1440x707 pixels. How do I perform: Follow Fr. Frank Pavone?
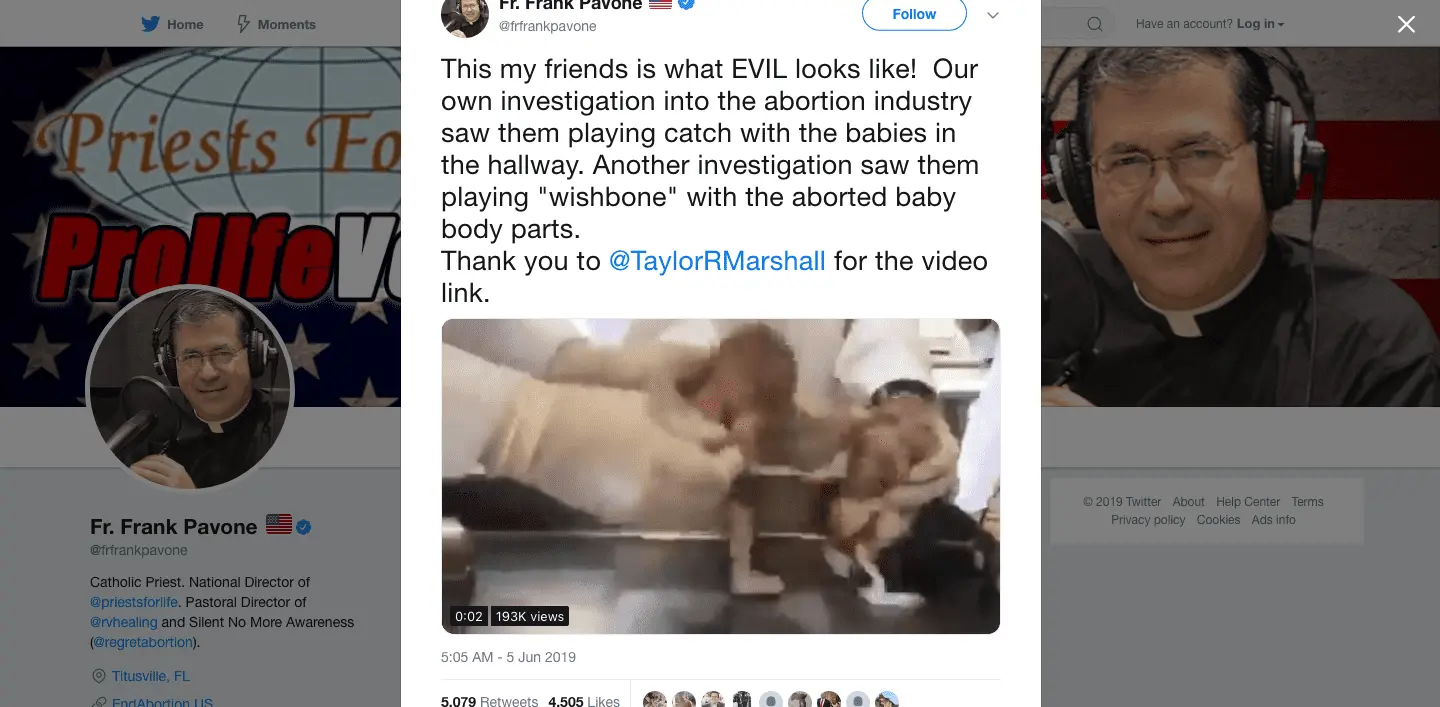click(914, 14)
